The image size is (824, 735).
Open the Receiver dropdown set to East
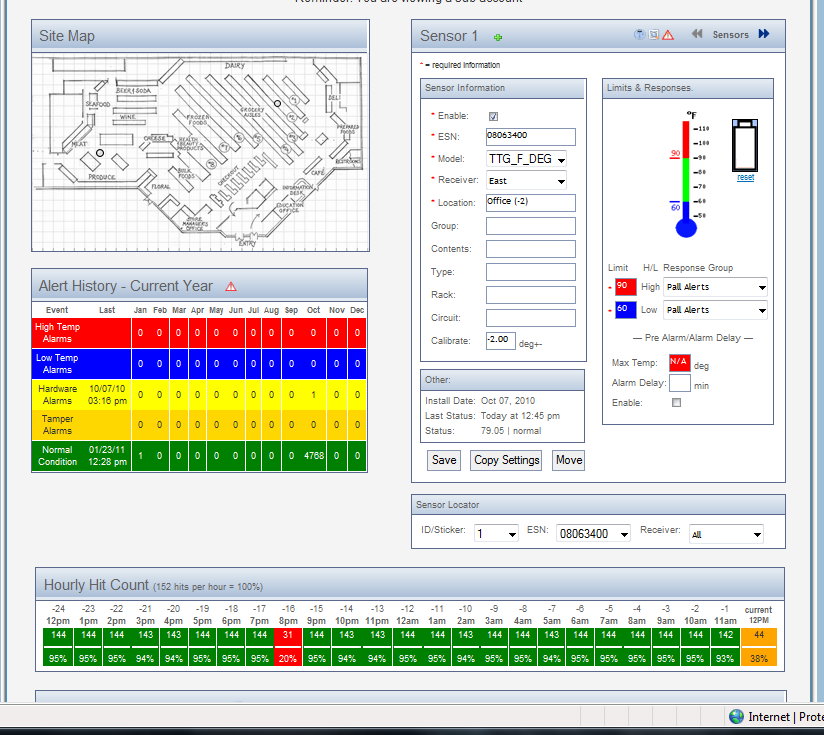coord(526,181)
